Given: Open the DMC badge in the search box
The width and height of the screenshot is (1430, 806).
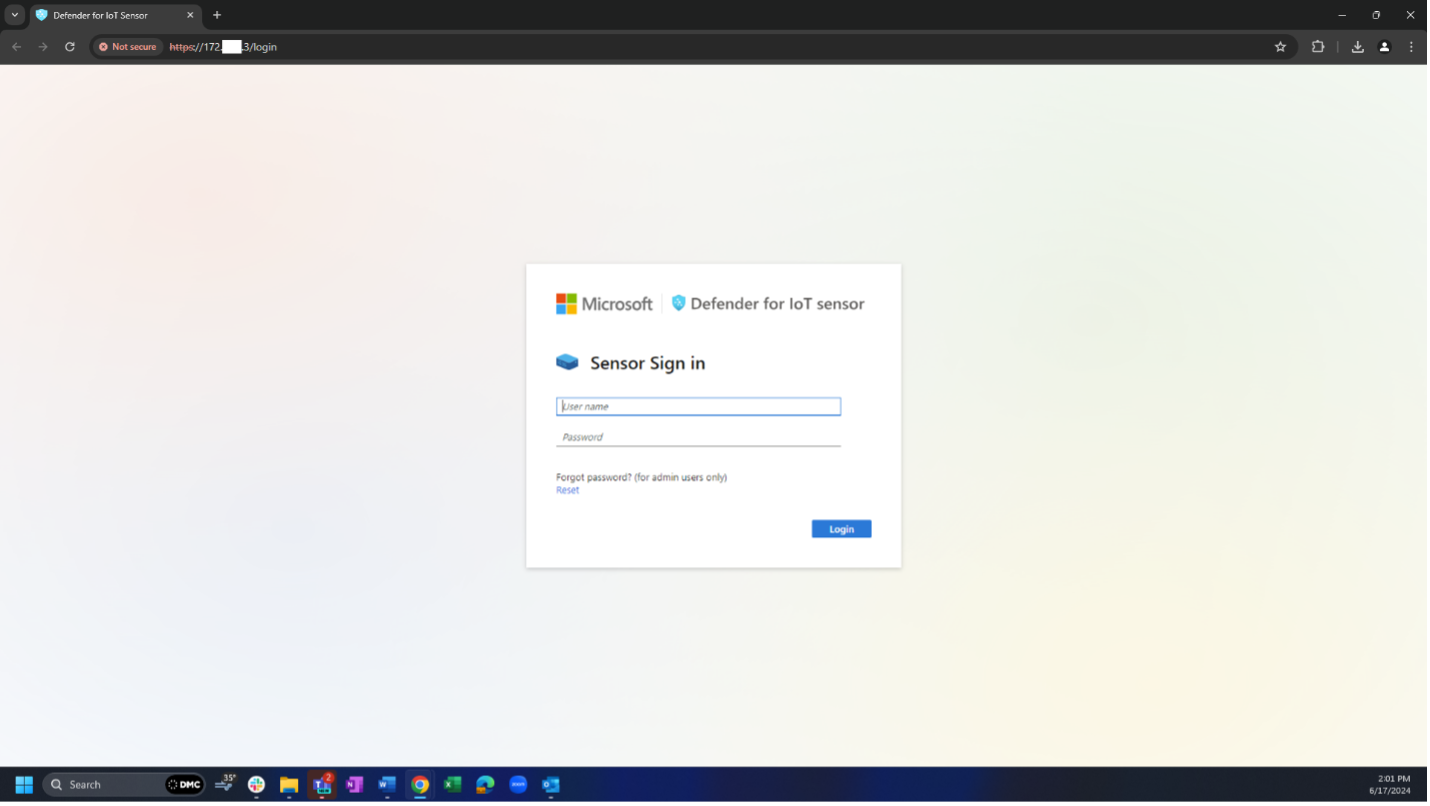Looking at the screenshot, I should click(x=185, y=785).
